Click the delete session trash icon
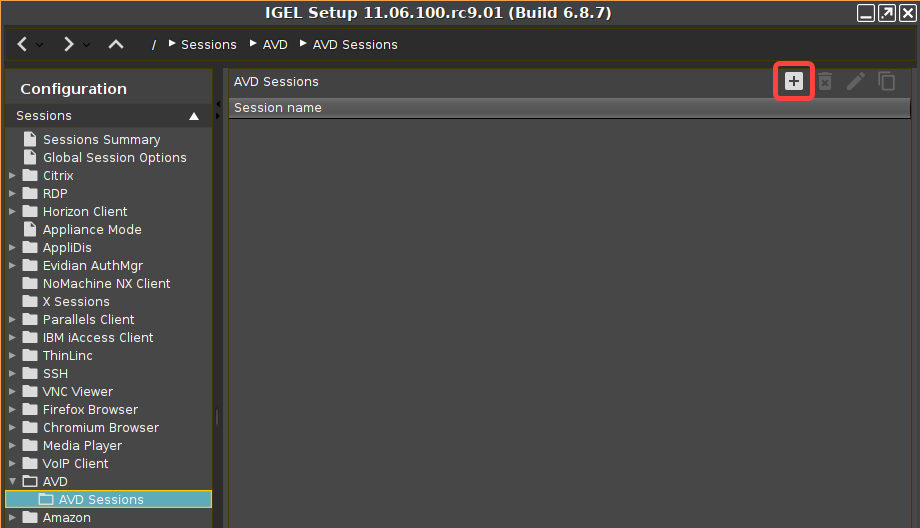The image size is (920, 528). point(824,81)
